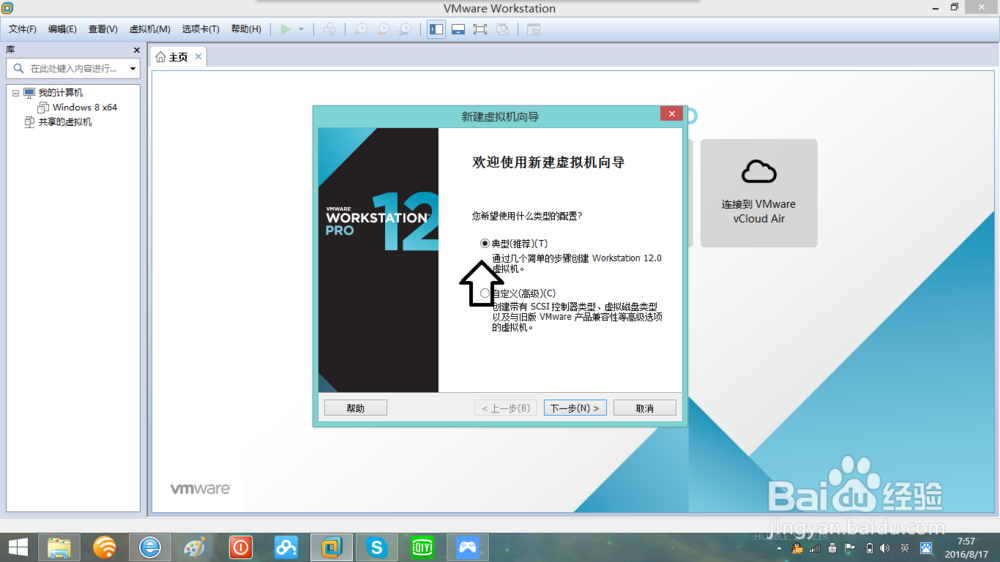Toggle the library sidebar view icon
This screenshot has height=562, width=1000.
tap(436, 29)
